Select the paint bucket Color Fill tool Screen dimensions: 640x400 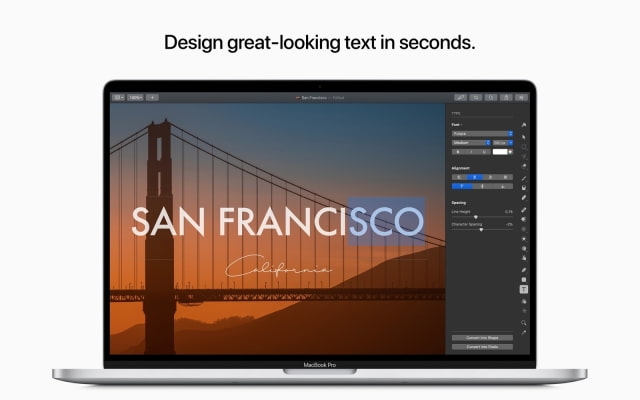coord(524,188)
